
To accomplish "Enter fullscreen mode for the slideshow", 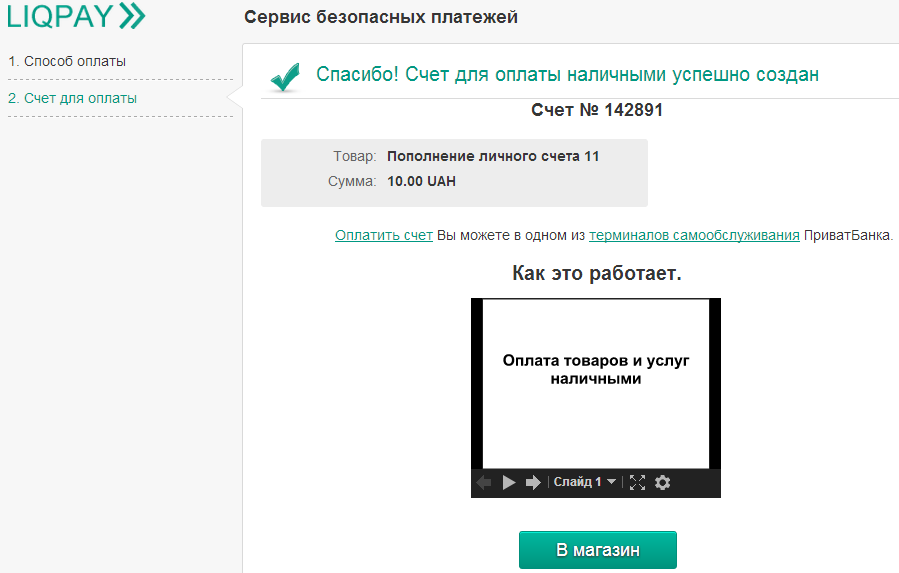I will coord(638,482).
